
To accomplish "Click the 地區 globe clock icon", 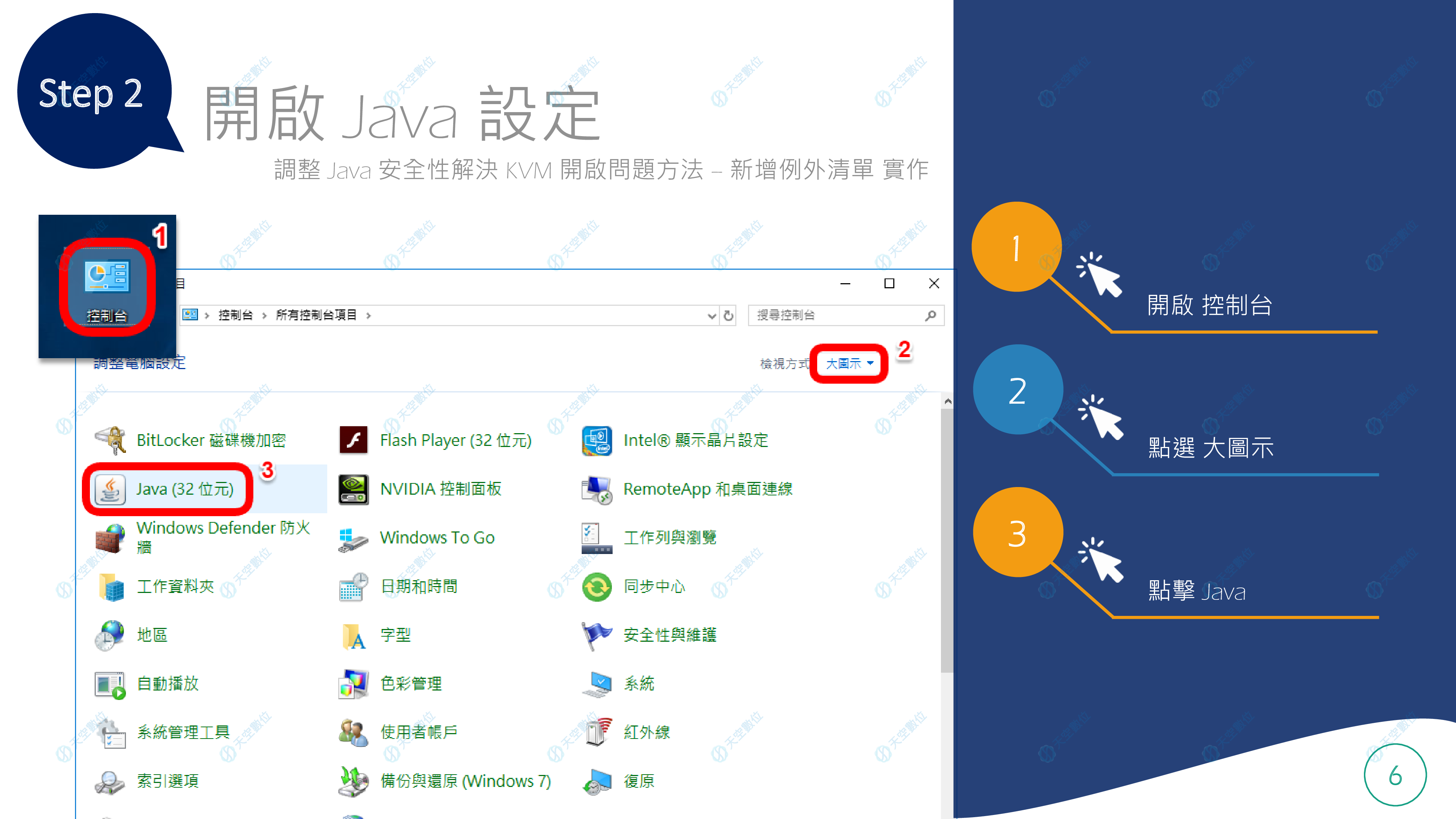I will tap(110, 635).
